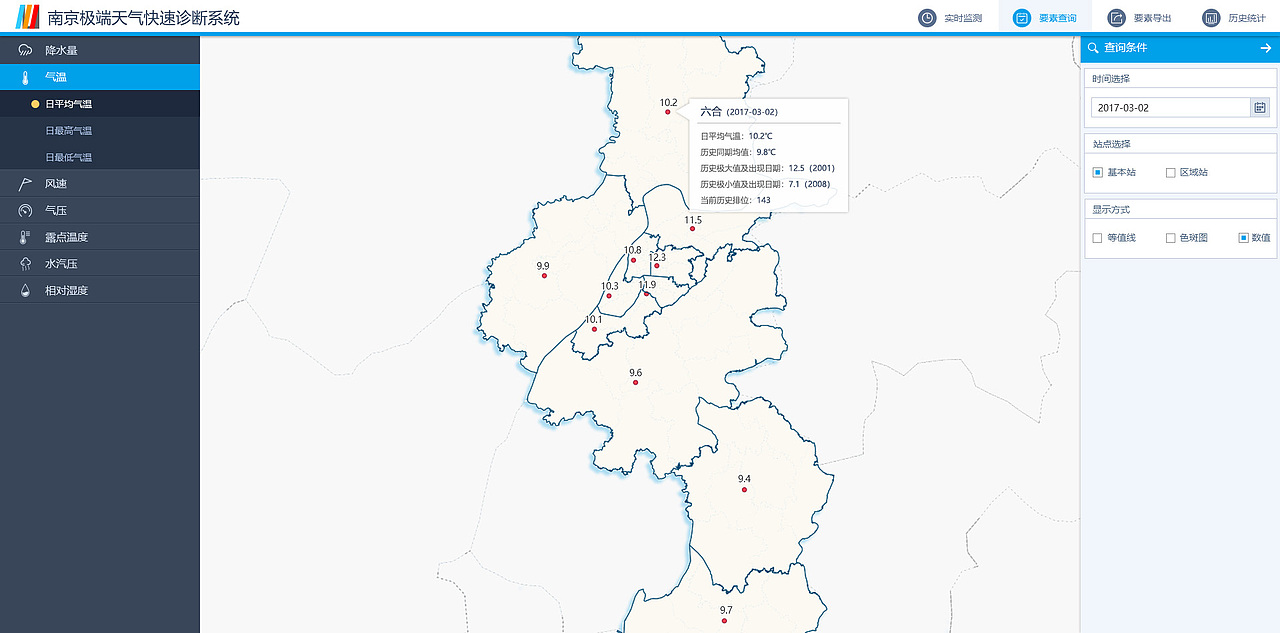Click the wind flag icon for 风速
Screen dimensions: 1280x633
[x=25, y=184]
